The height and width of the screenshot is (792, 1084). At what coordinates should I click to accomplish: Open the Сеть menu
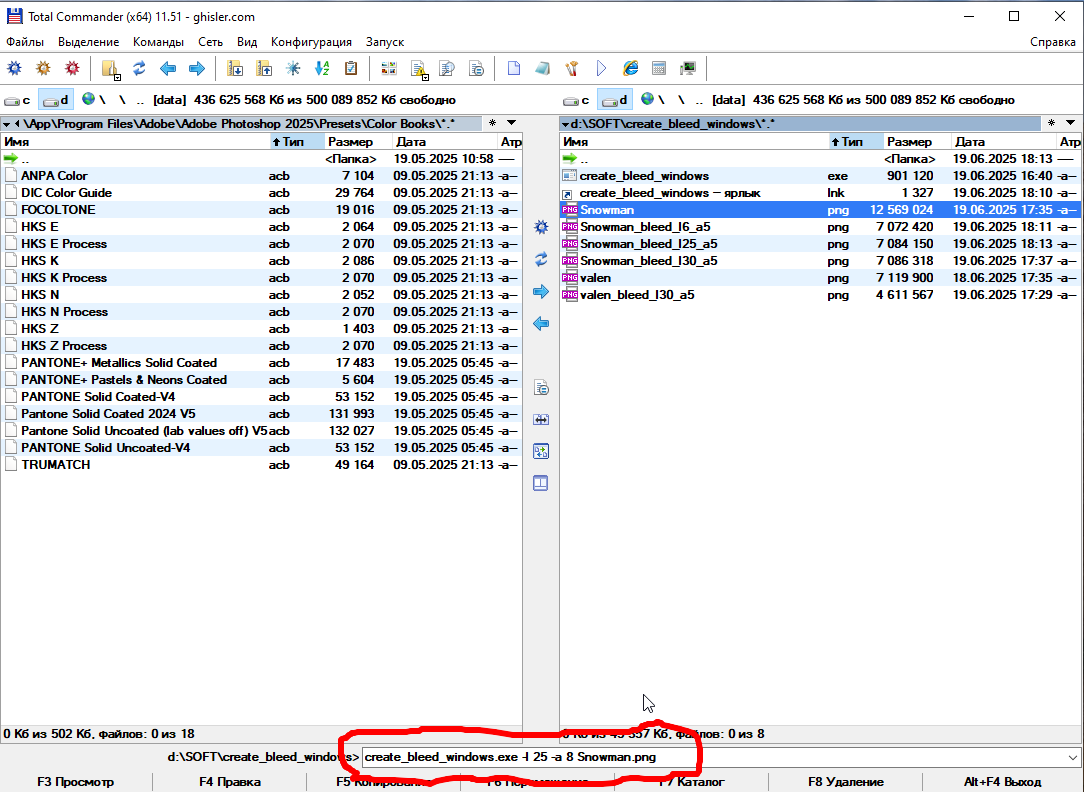[211, 42]
